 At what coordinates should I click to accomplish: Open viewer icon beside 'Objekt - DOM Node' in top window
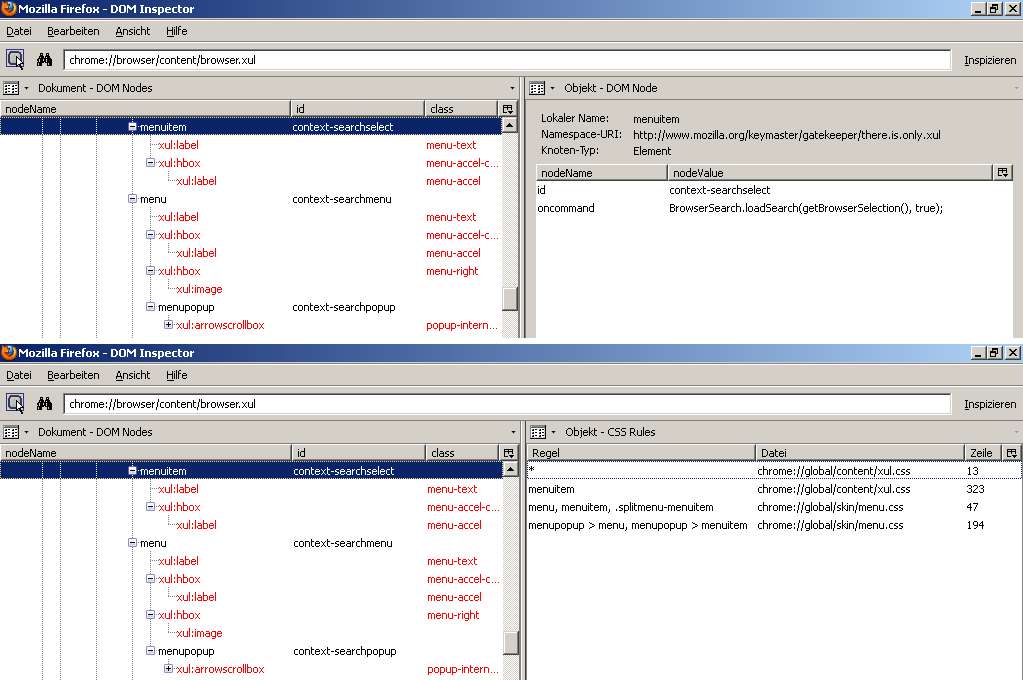click(x=537, y=87)
